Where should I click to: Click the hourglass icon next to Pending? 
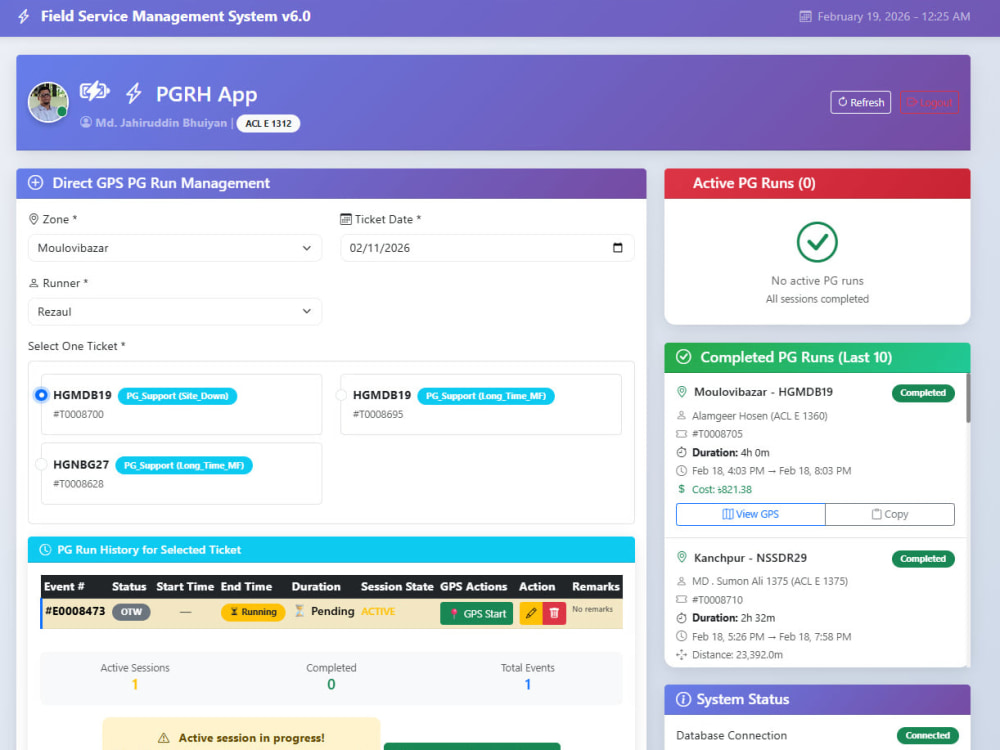pos(299,611)
